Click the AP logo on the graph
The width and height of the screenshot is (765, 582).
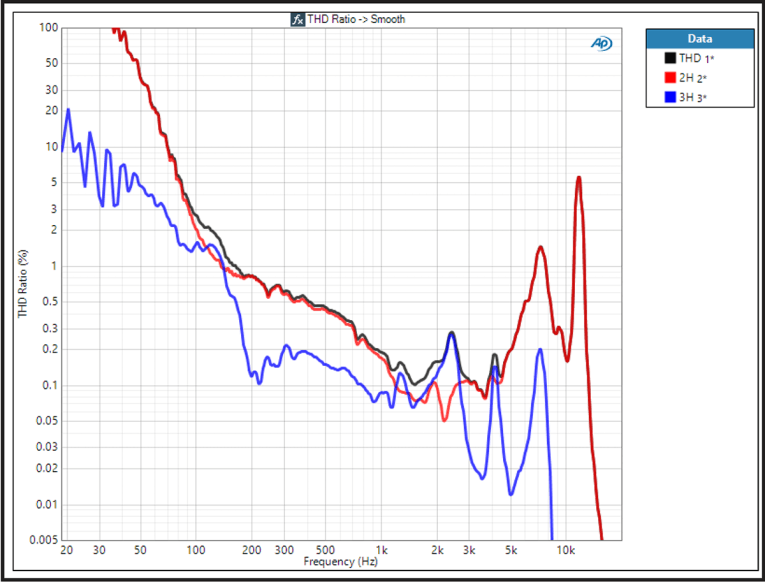pos(602,43)
